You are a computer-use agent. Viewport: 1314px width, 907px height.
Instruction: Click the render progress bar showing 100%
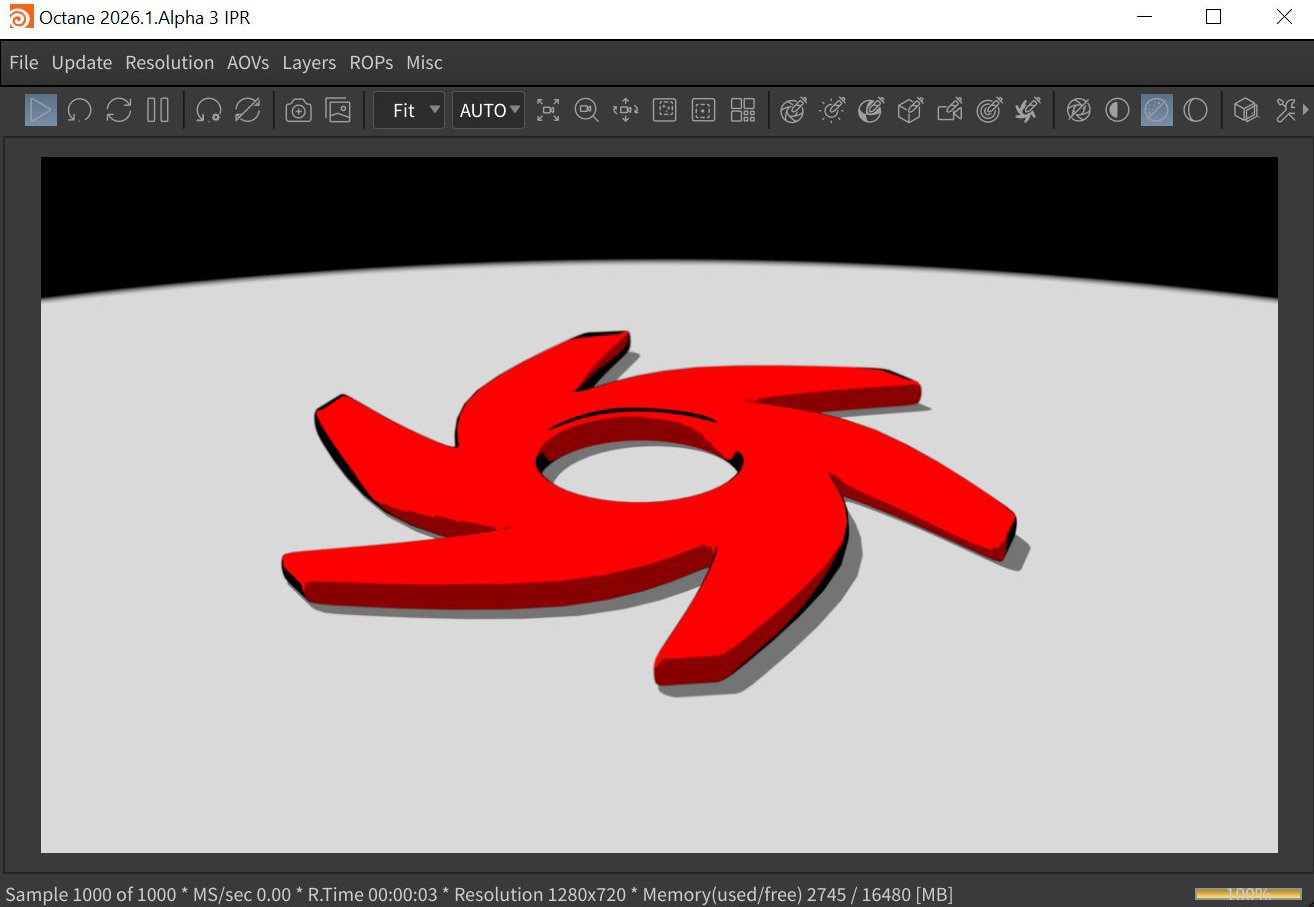click(1247, 893)
